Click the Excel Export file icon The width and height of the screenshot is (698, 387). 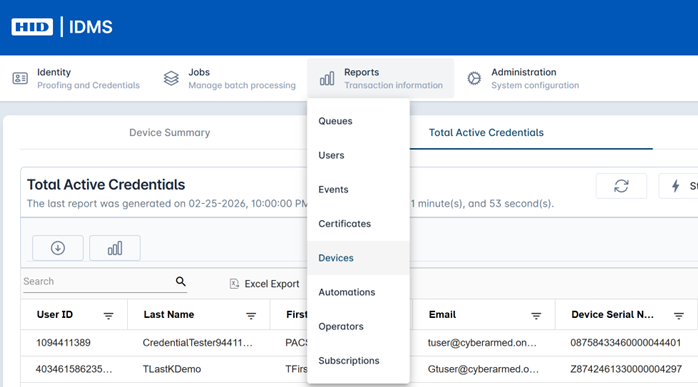click(234, 284)
